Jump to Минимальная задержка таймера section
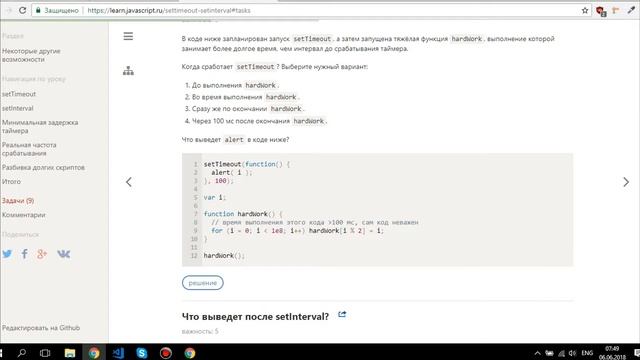The height and width of the screenshot is (360, 640). (40, 127)
